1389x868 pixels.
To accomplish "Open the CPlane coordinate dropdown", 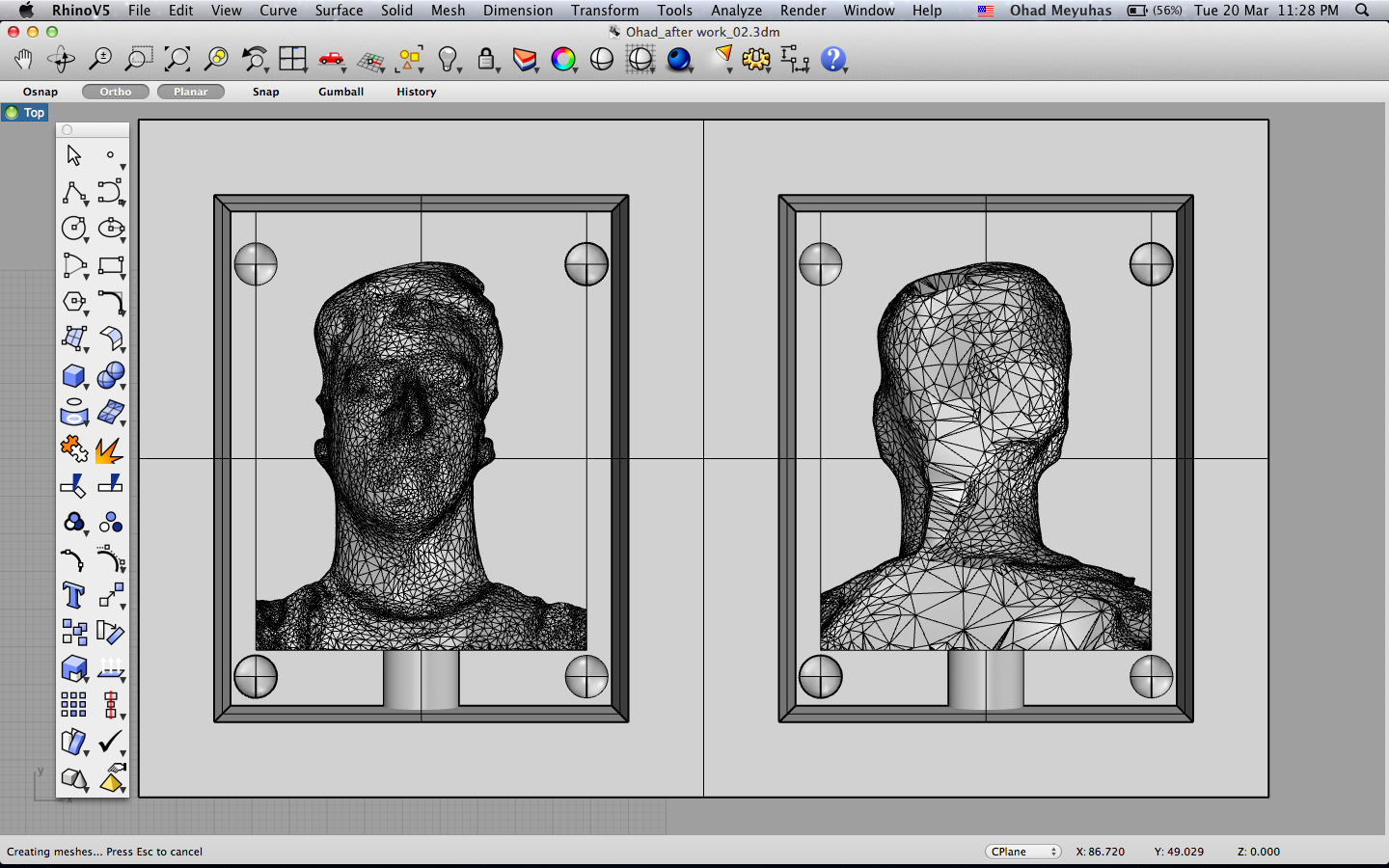I will (x=1022, y=852).
